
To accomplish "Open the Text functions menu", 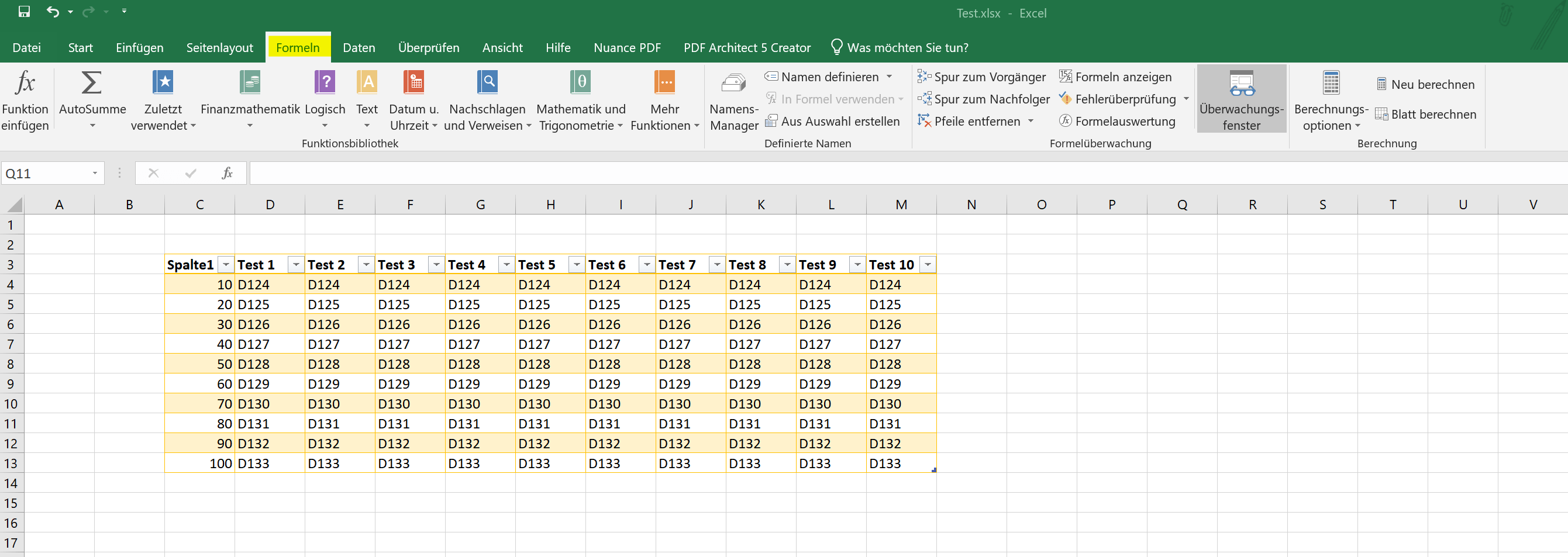I will tap(367, 99).
